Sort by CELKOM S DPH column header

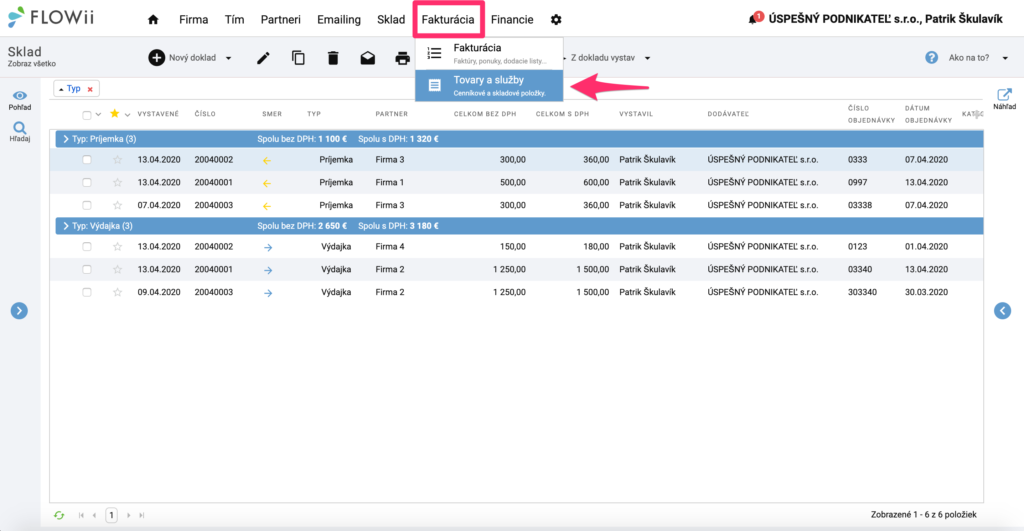coord(562,114)
